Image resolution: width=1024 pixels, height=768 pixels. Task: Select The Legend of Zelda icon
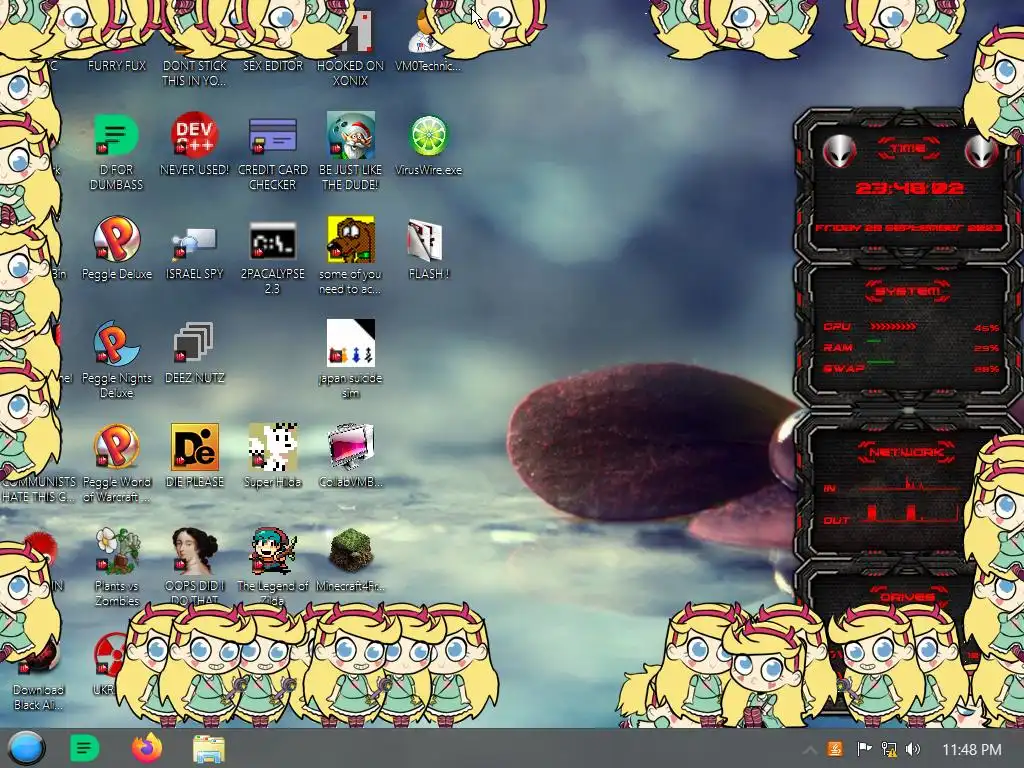coord(272,551)
